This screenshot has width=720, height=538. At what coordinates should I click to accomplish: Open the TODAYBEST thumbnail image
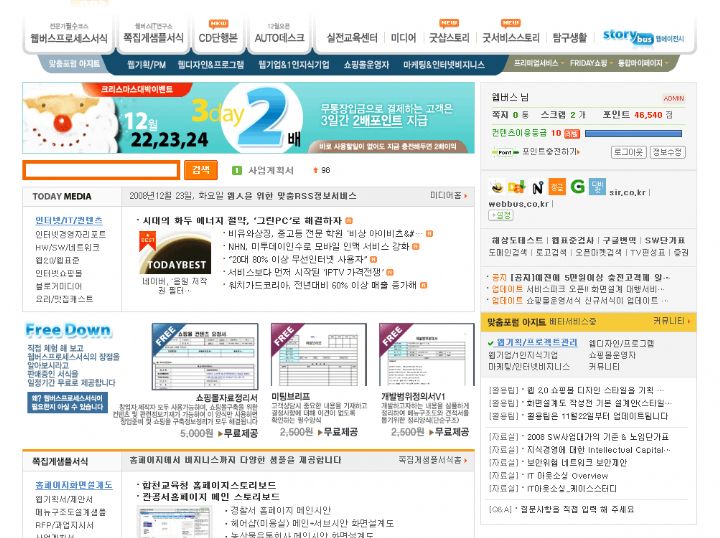pos(175,253)
